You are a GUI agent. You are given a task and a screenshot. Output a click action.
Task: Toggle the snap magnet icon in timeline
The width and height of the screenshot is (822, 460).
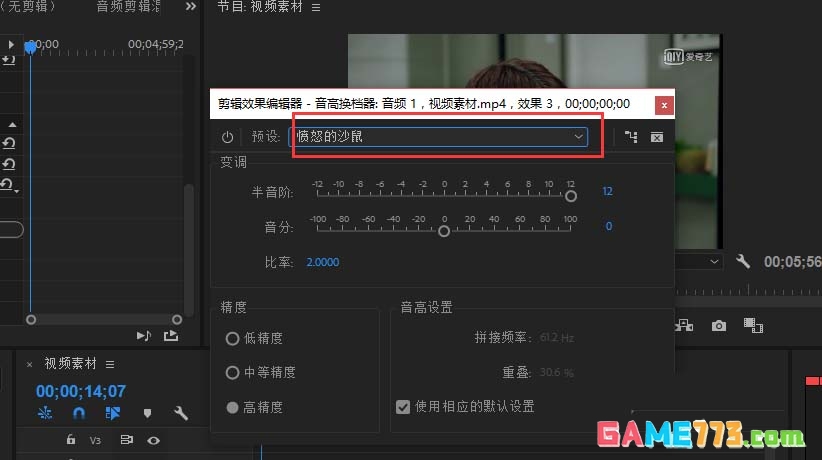tap(79, 413)
